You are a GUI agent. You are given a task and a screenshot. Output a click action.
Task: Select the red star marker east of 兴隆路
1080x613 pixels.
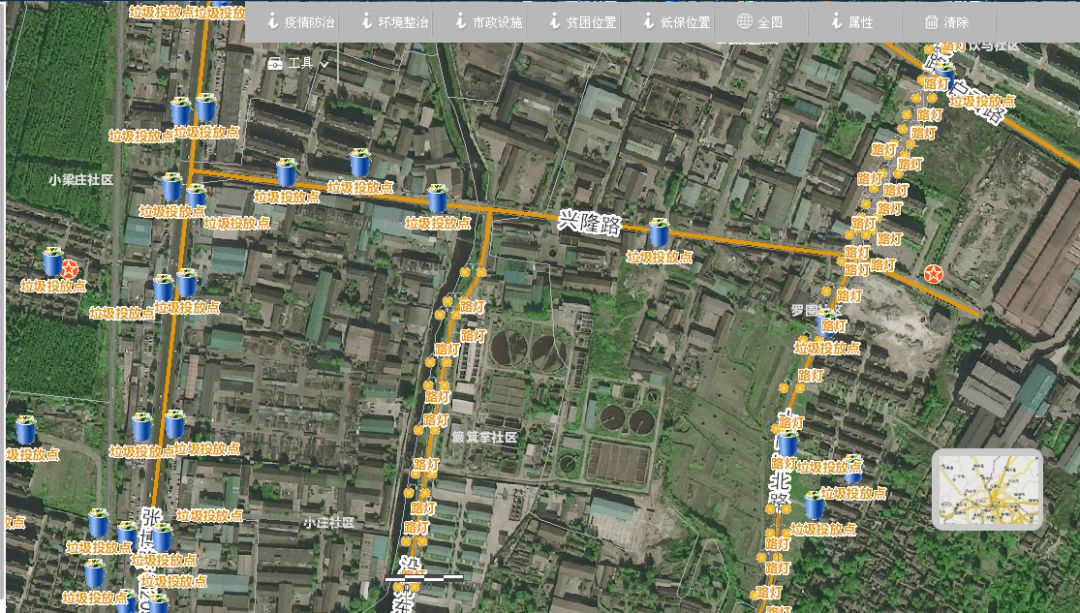tap(933, 273)
